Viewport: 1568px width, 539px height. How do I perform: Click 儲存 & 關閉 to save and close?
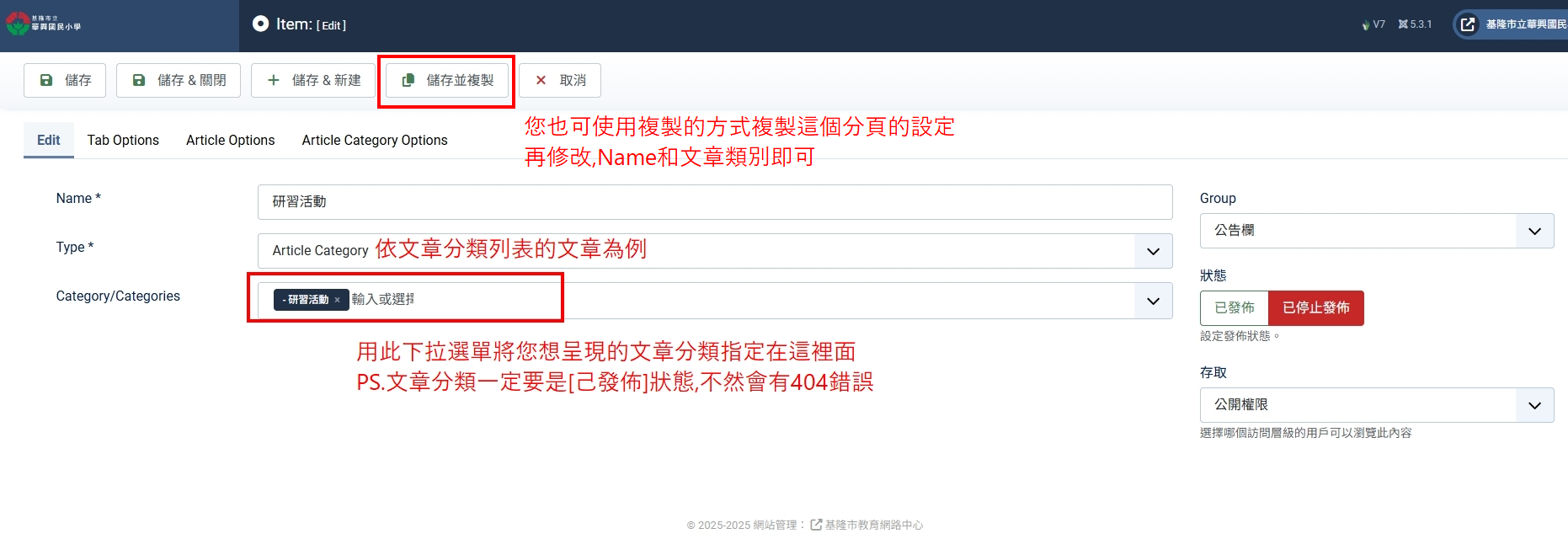coord(179,80)
